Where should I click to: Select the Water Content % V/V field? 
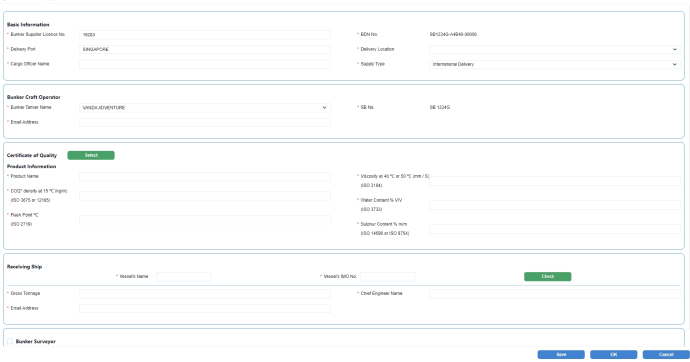pos(554,205)
